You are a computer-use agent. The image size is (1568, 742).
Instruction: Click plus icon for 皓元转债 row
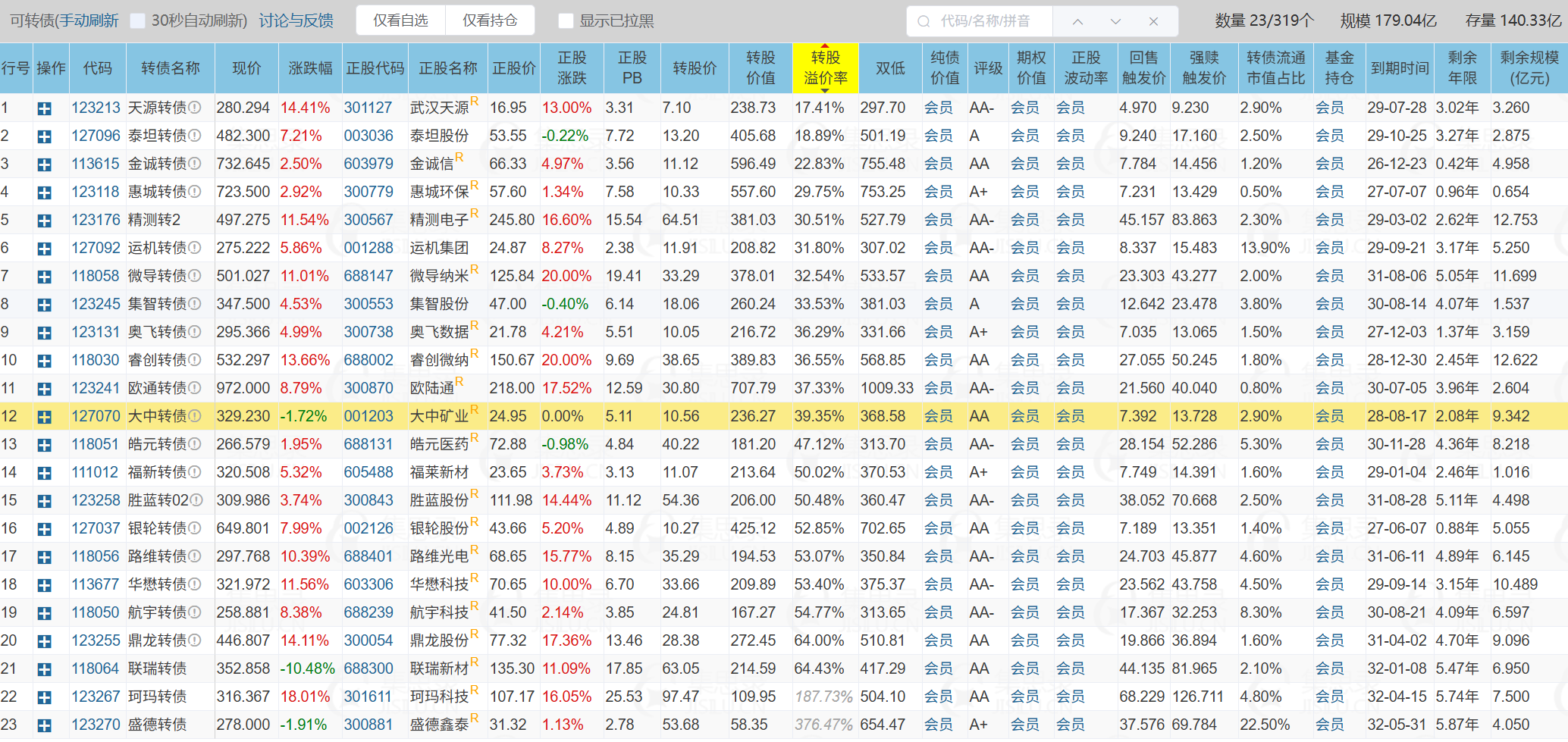tap(45, 446)
